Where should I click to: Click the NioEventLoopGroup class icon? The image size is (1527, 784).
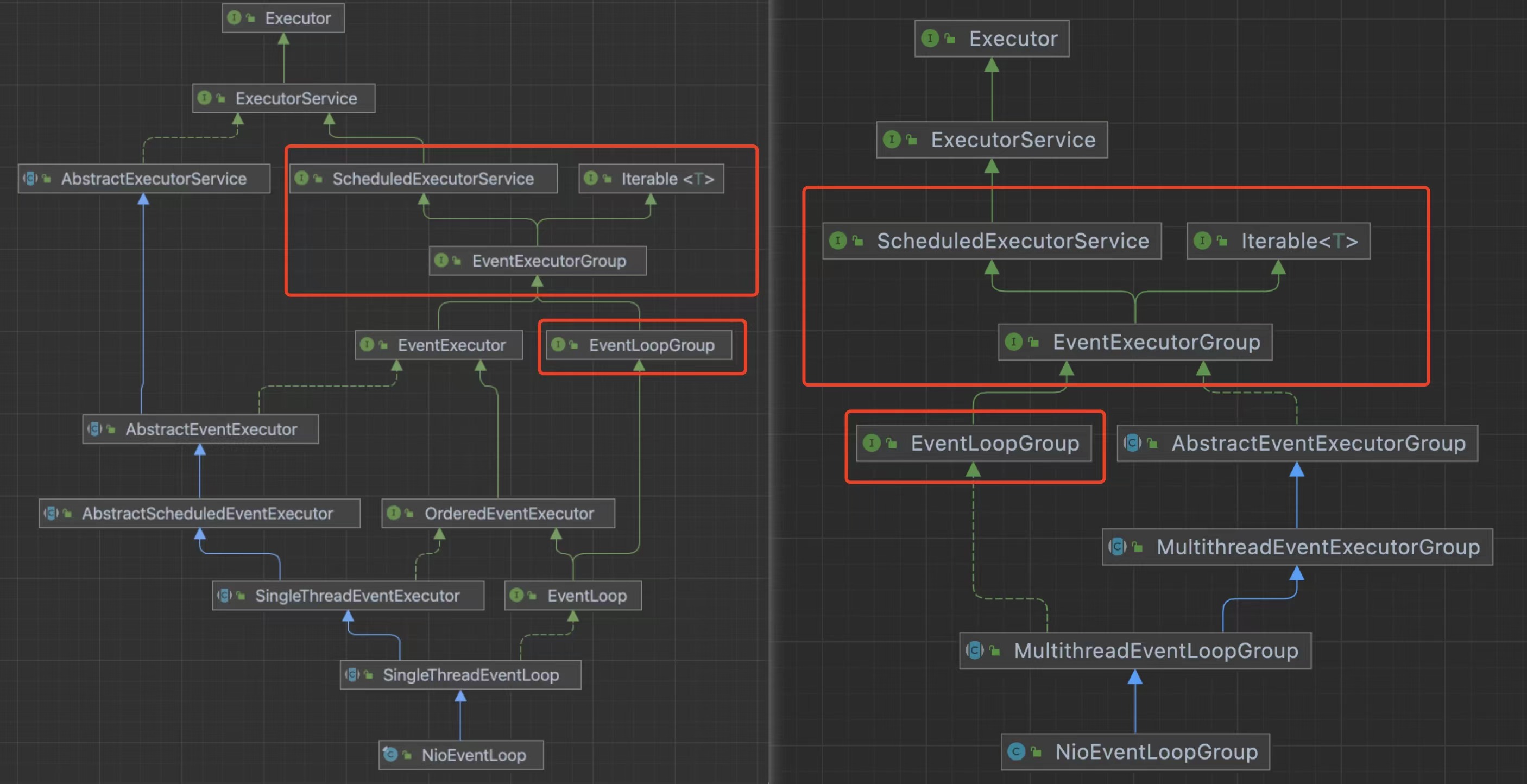[1016, 751]
